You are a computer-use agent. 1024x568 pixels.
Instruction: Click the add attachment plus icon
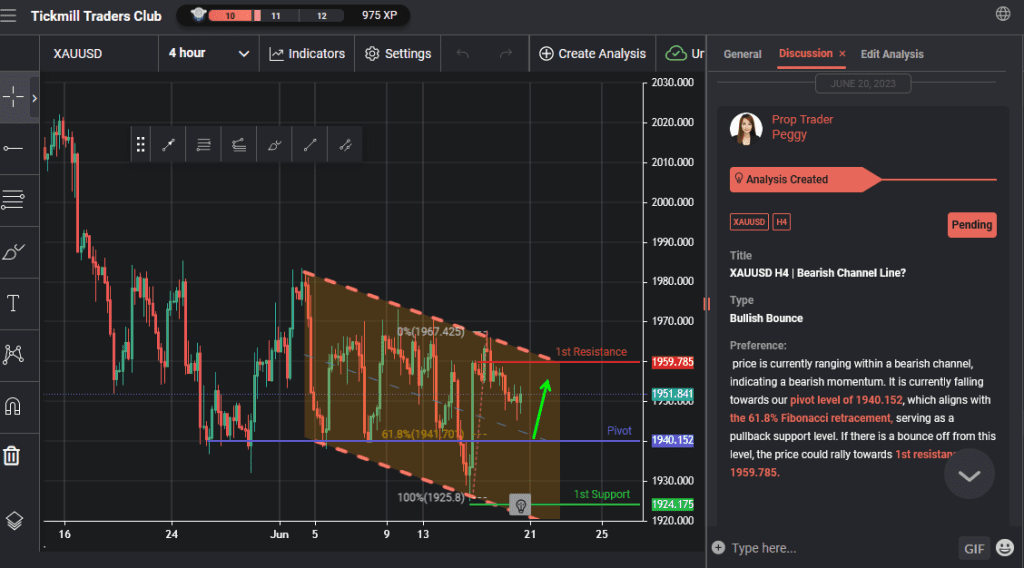click(718, 548)
